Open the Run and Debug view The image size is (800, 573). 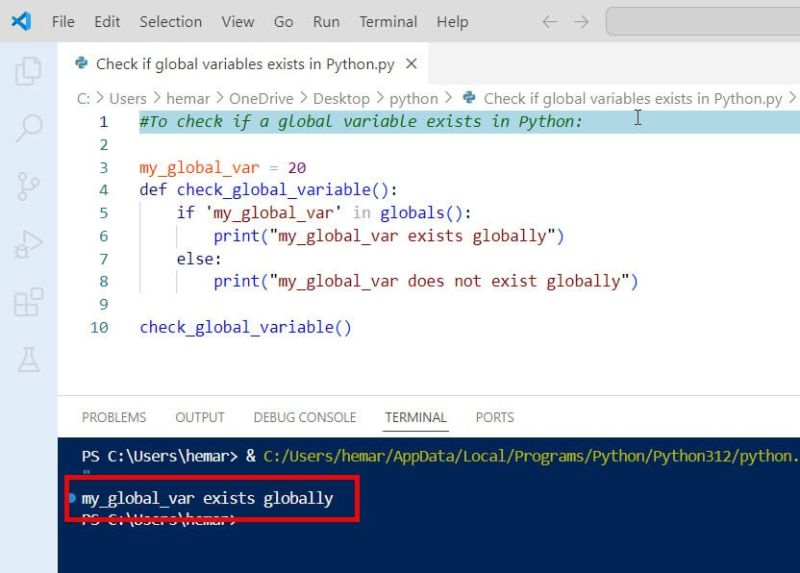[x=28, y=244]
